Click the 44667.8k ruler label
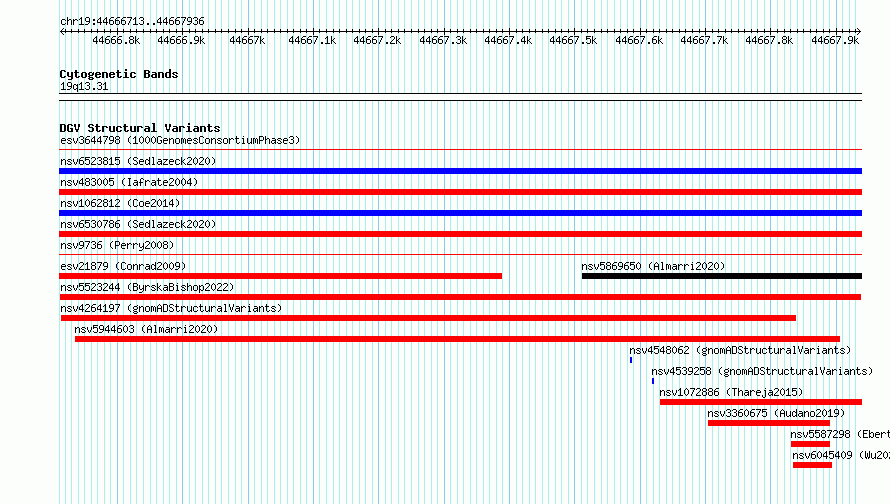This screenshot has height=504, width=890. click(770, 40)
